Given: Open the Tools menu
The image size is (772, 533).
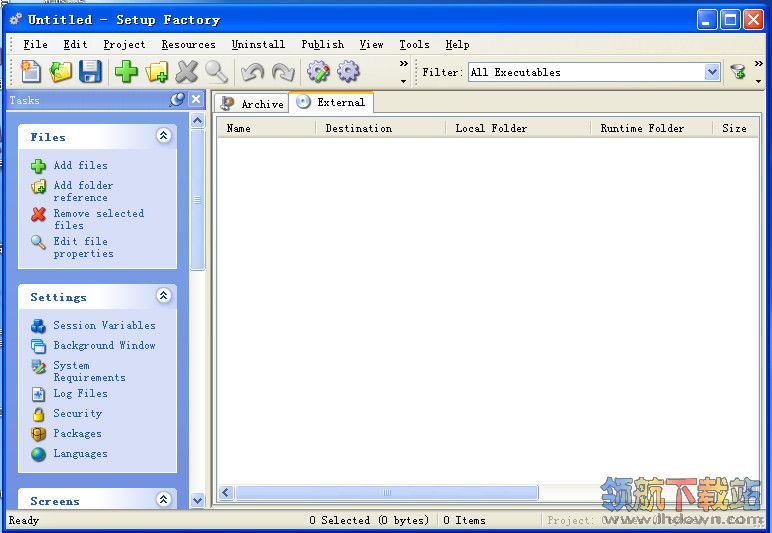Looking at the screenshot, I should [x=414, y=44].
